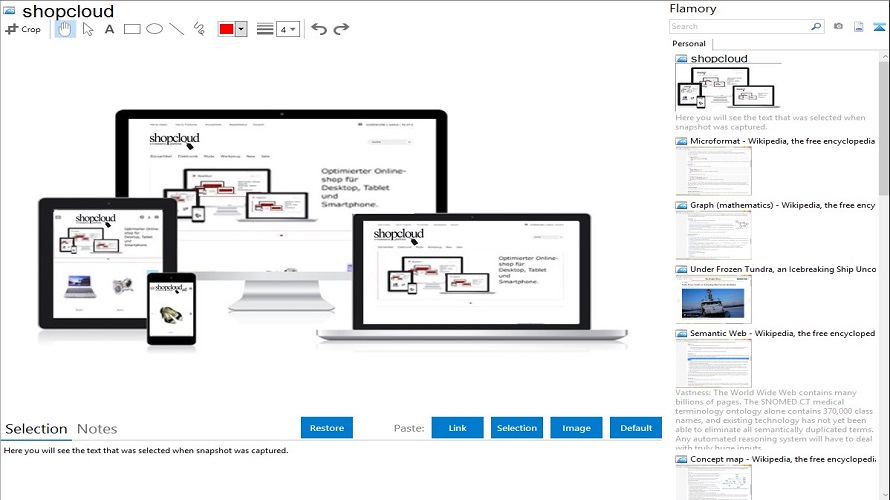Select the Crop tool
Image resolution: width=890 pixels, height=500 pixels.
(x=23, y=29)
